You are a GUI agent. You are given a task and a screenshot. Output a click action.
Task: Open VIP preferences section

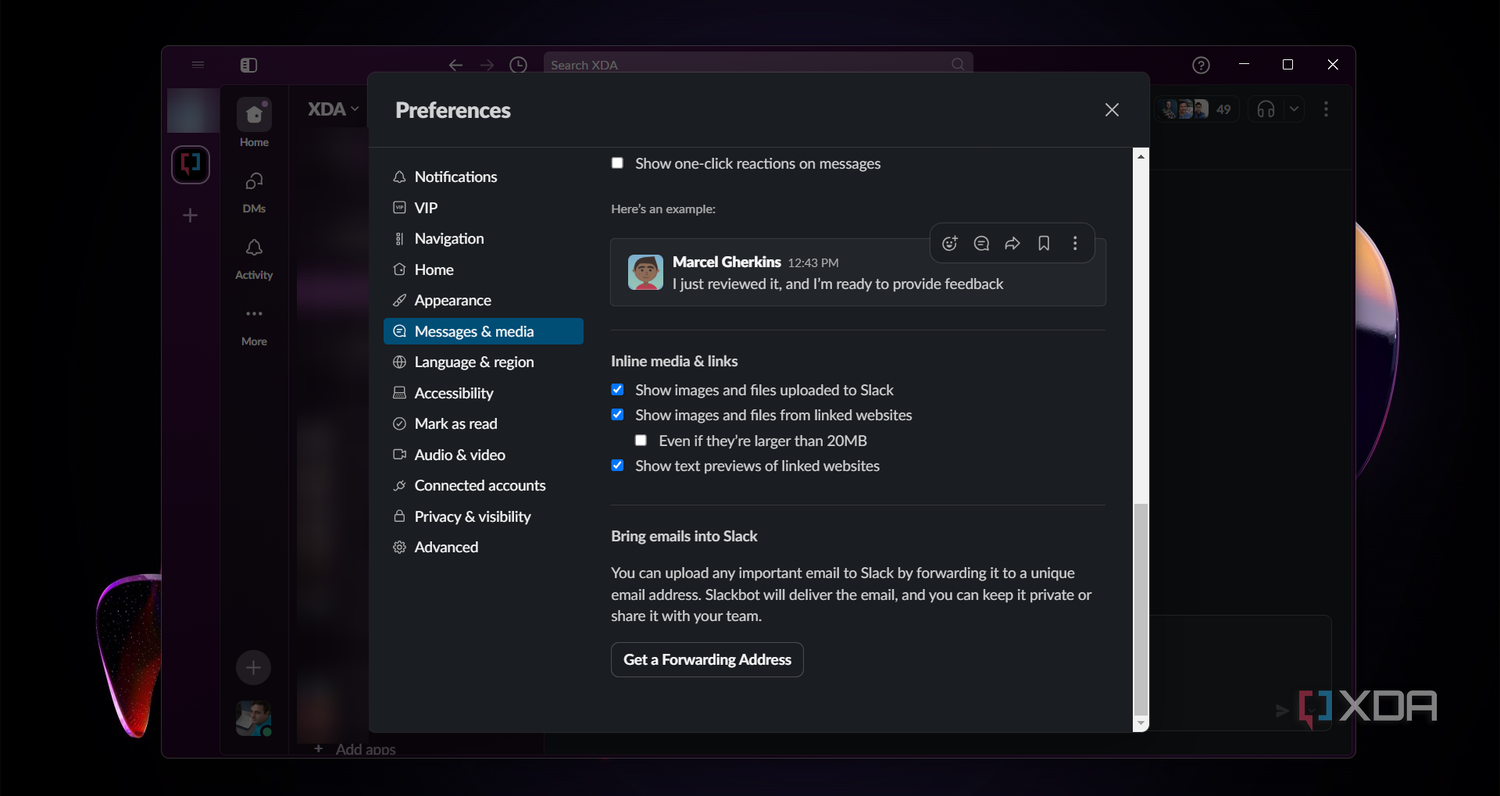[x=483, y=208]
